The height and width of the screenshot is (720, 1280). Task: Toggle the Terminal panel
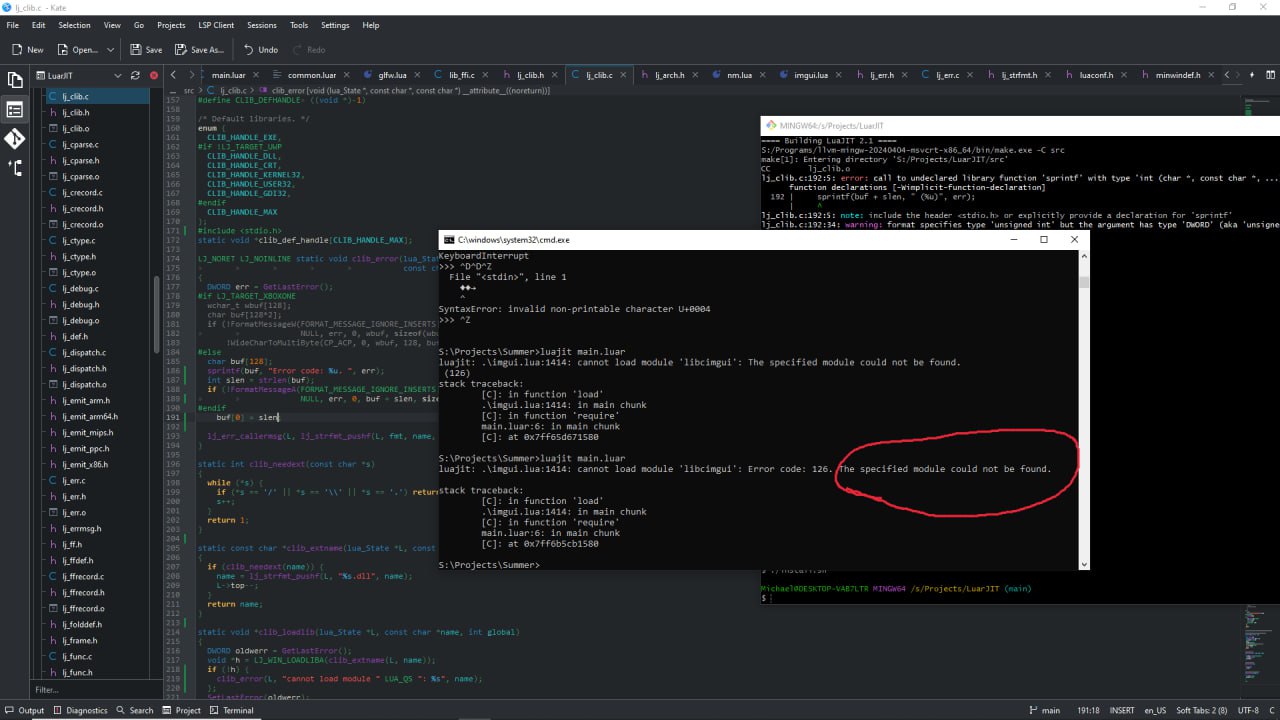(x=231, y=710)
